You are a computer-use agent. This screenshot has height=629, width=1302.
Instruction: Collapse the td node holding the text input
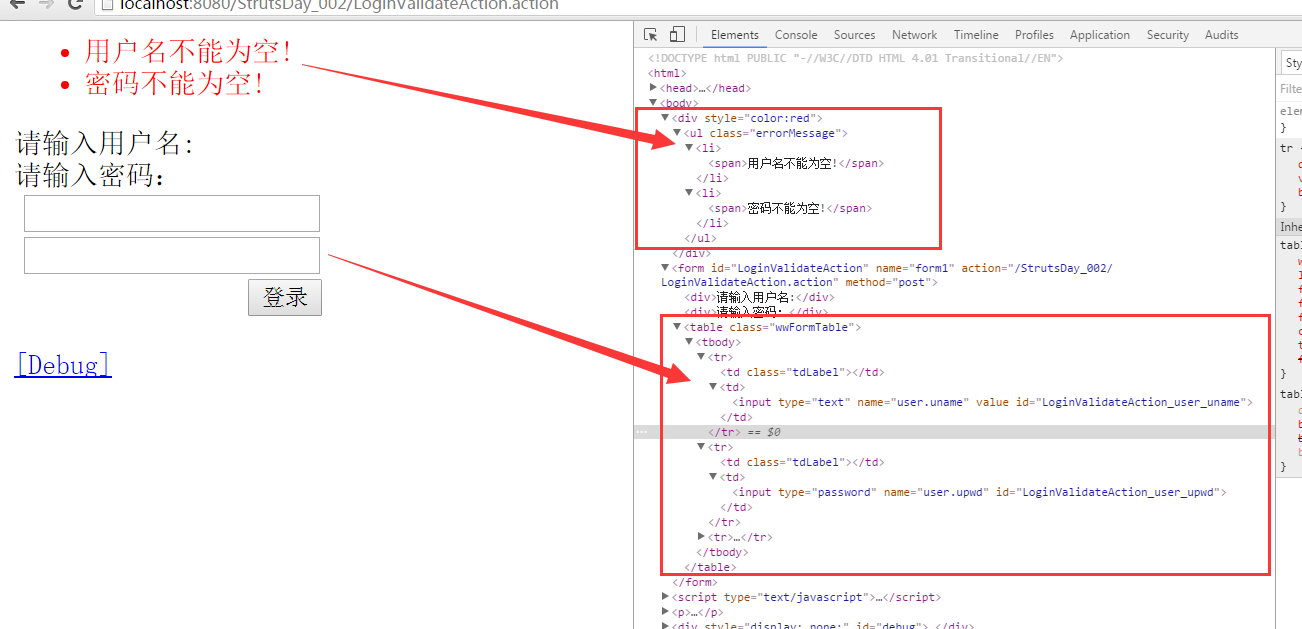pos(713,387)
